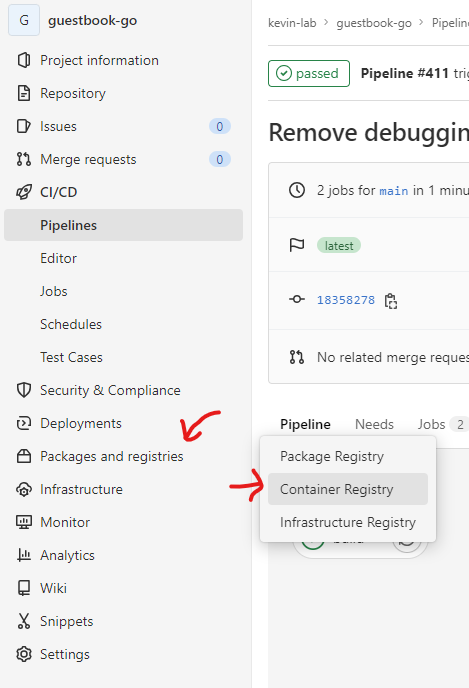The image size is (469, 688).
Task: Open the main branch link
Action: tap(394, 191)
